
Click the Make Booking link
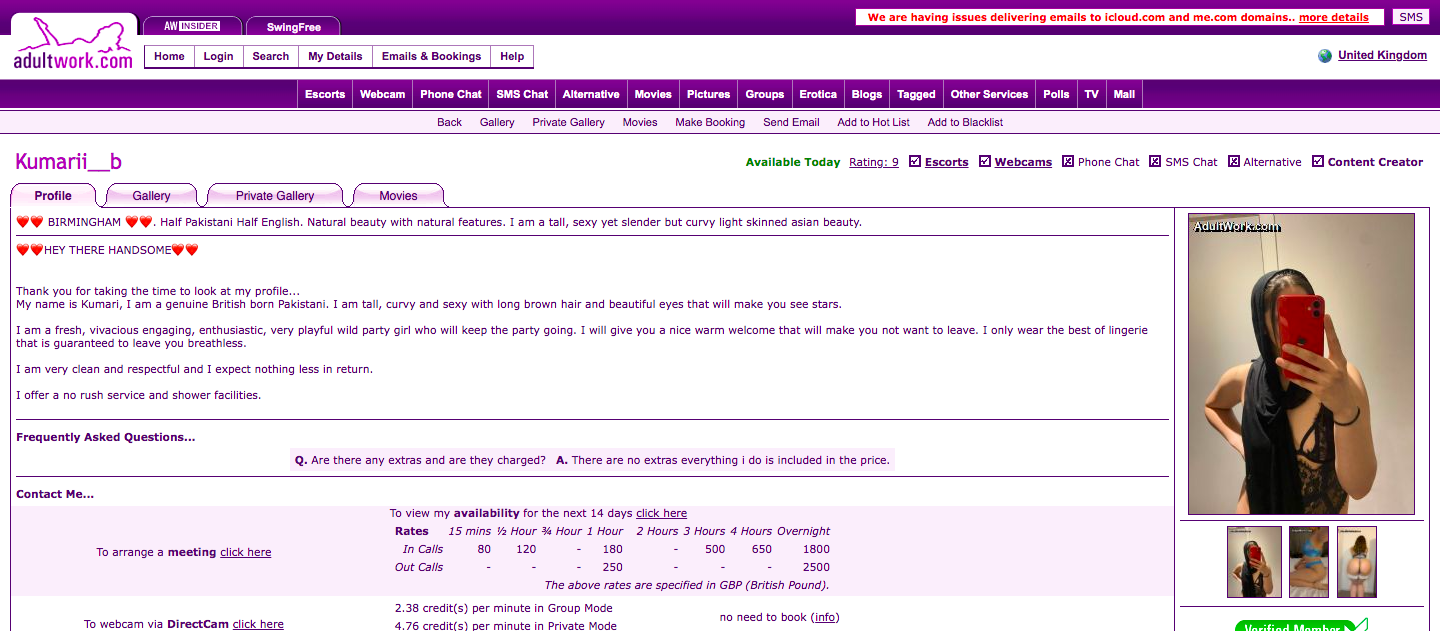710,122
